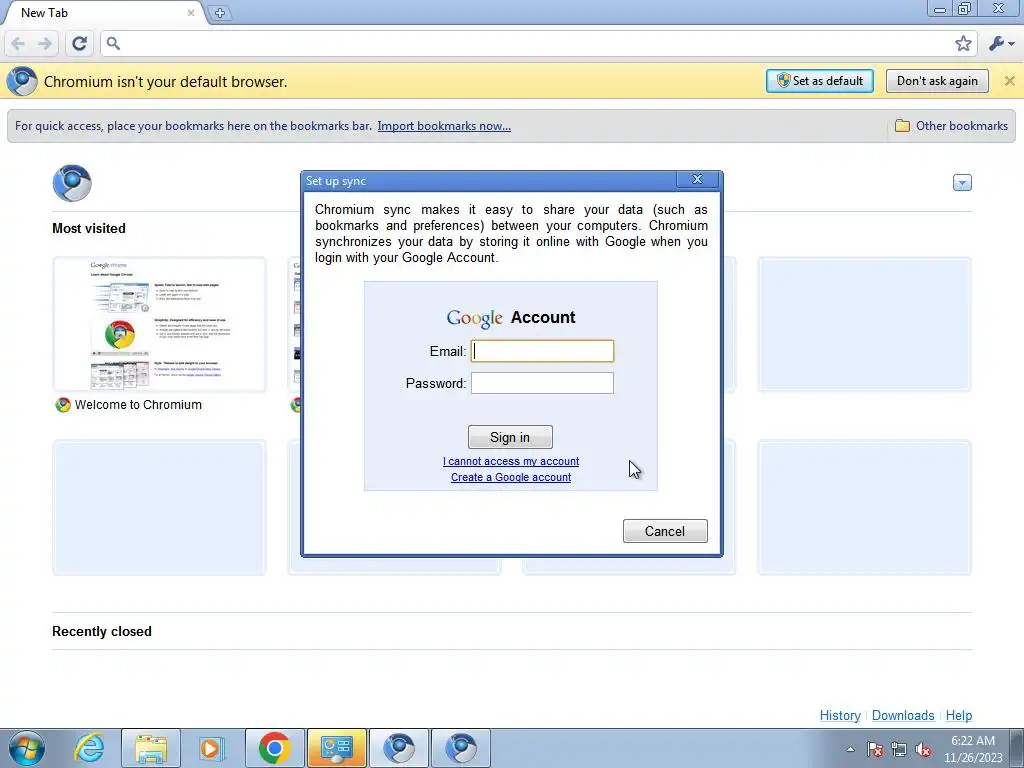This screenshot has width=1024, height=768.
Task: Show hidden system tray icons
Action: point(850,749)
